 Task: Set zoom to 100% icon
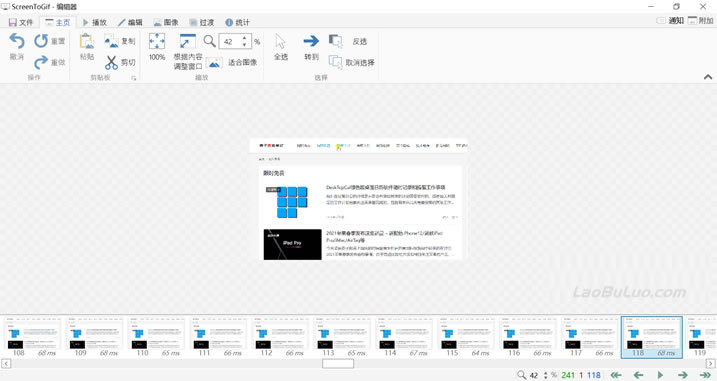(157, 41)
